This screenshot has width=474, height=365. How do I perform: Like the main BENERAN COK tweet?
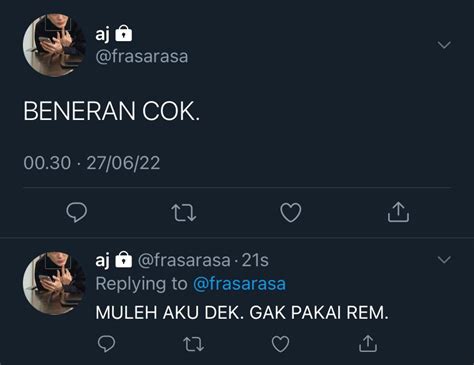pos(291,212)
